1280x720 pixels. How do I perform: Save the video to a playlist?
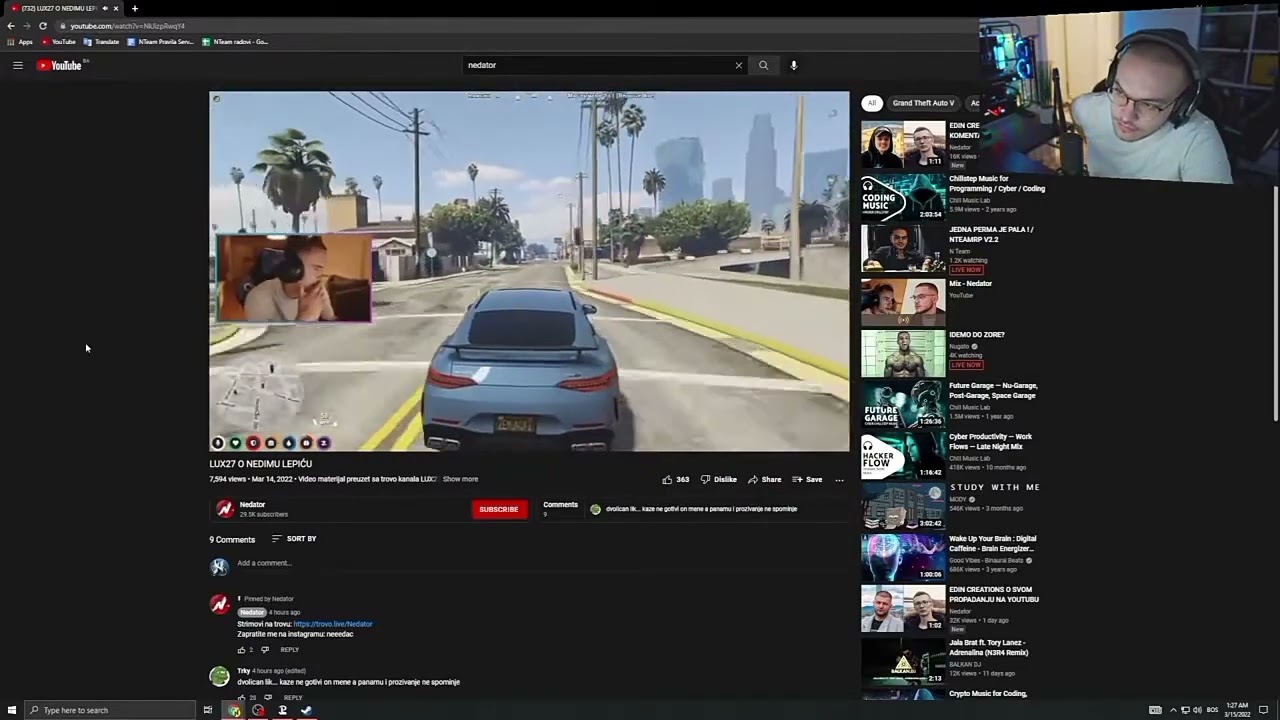tap(807, 479)
